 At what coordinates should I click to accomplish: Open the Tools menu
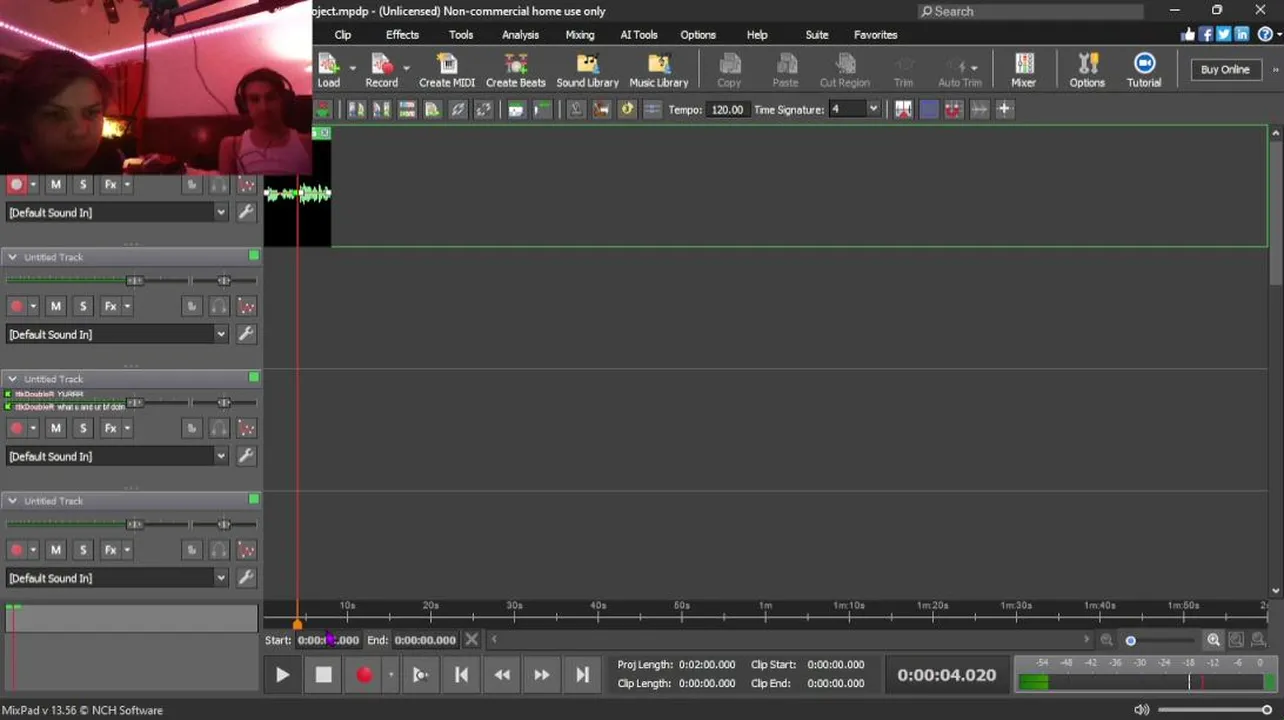(x=461, y=34)
